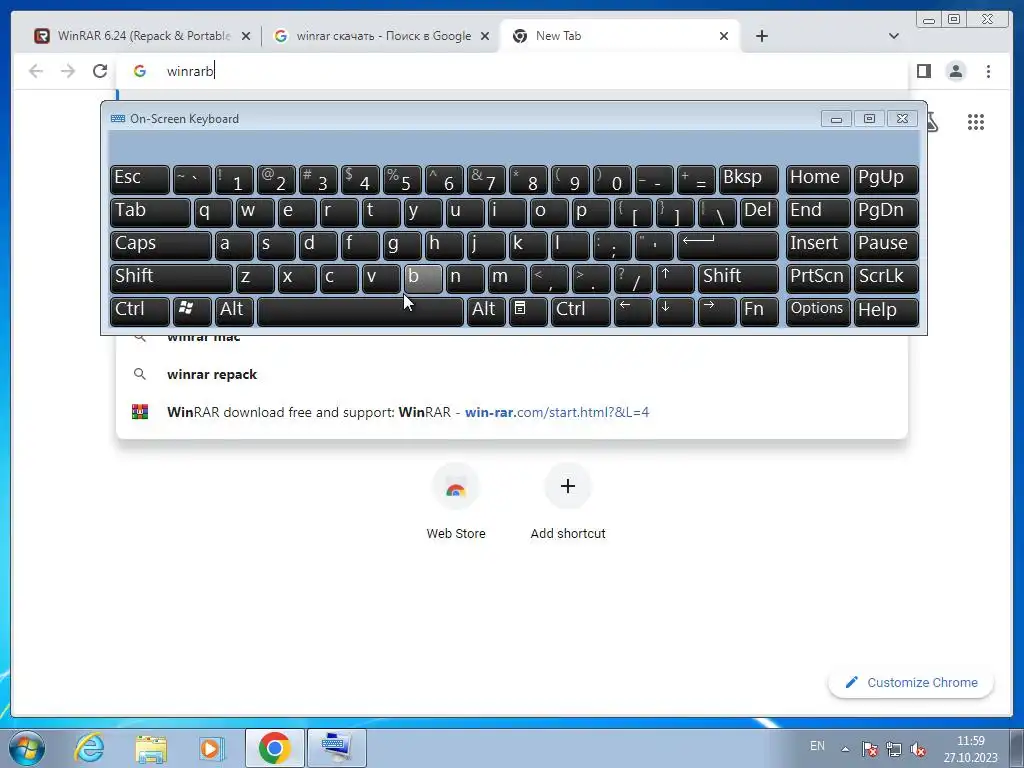The height and width of the screenshot is (768, 1024).
Task: Open the Google apps grid
Action: coord(976,121)
